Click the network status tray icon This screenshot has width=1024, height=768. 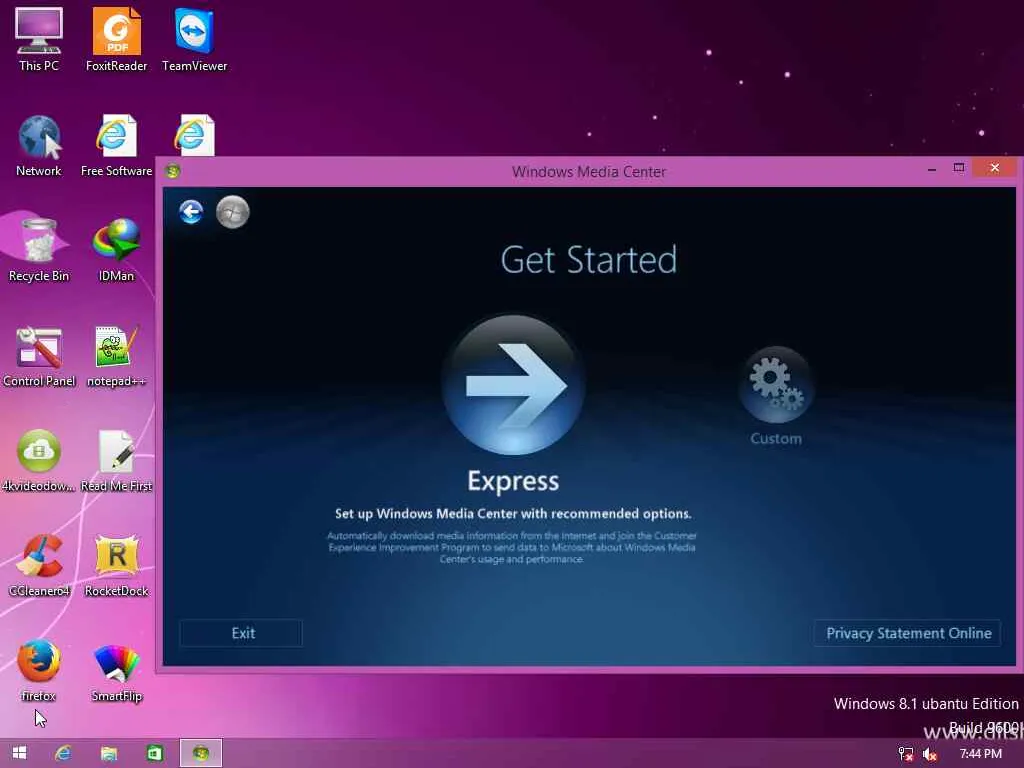pyautogui.click(x=906, y=754)
